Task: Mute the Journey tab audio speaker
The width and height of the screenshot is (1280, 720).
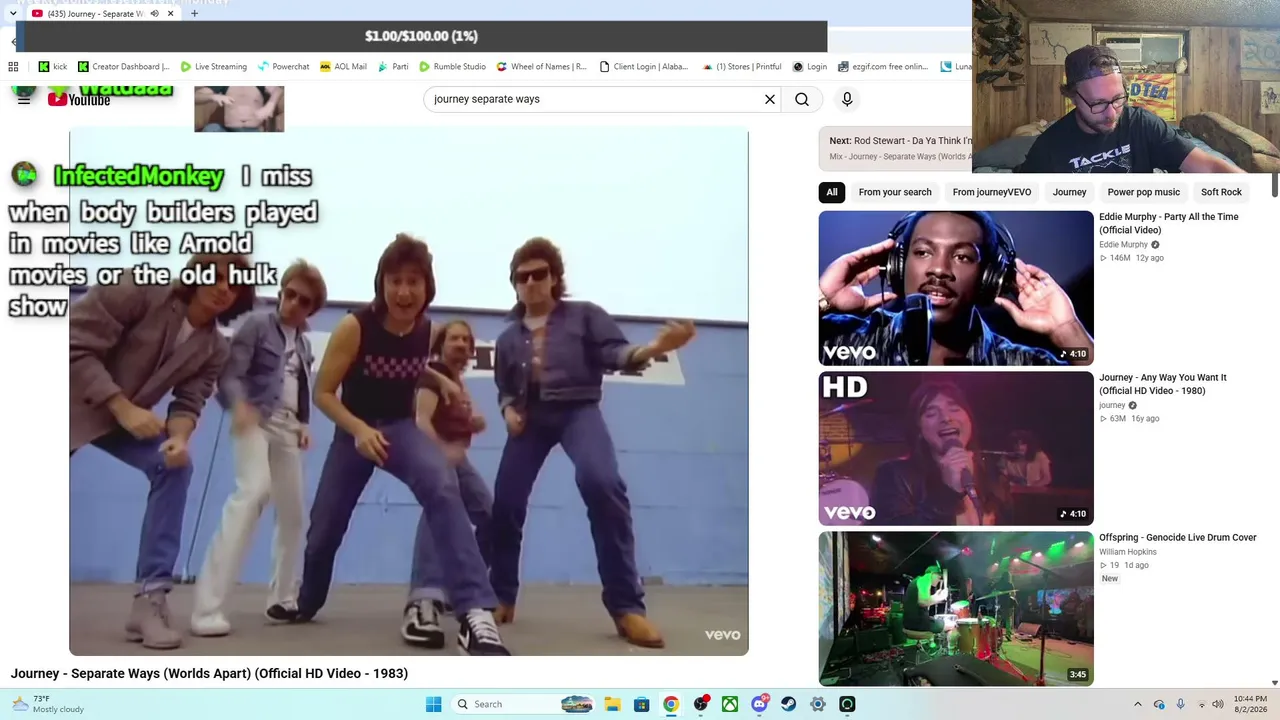Action: (154, 14)
